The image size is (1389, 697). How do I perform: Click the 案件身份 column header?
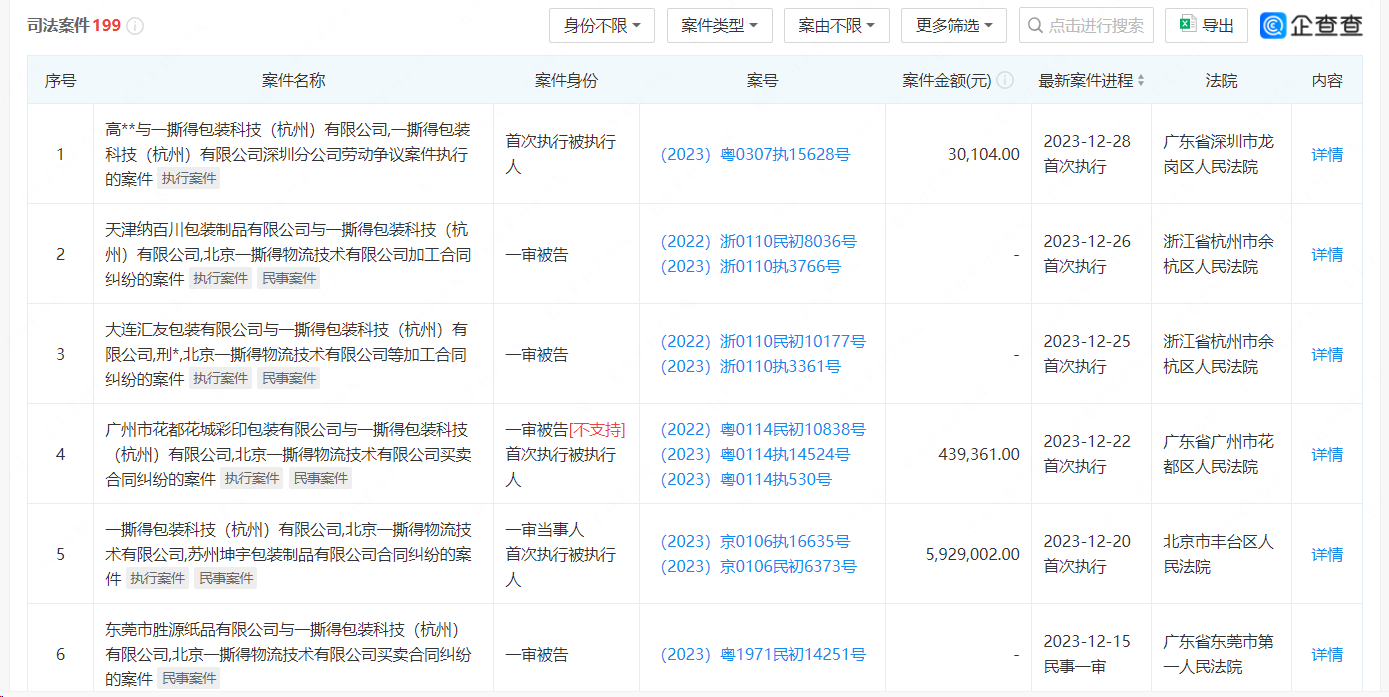[x=566, y=80]
